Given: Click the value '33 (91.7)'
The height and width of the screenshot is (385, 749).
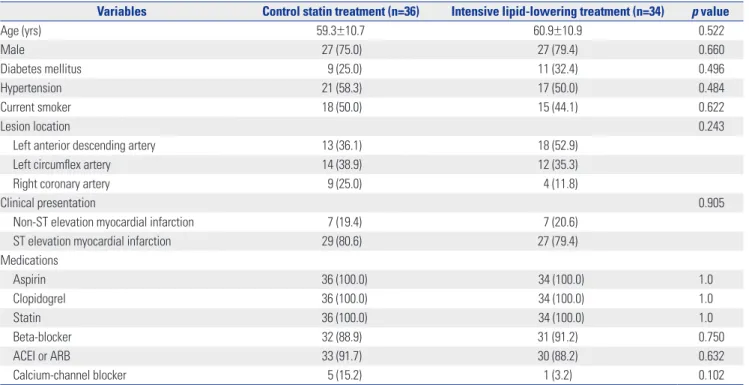Looking at the screenshot, I should (342, 356).
